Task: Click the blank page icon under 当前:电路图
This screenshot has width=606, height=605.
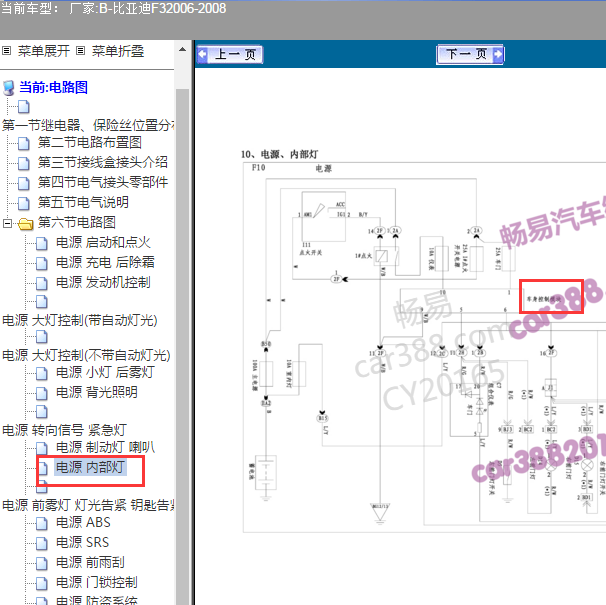Action: click(24, 107)
